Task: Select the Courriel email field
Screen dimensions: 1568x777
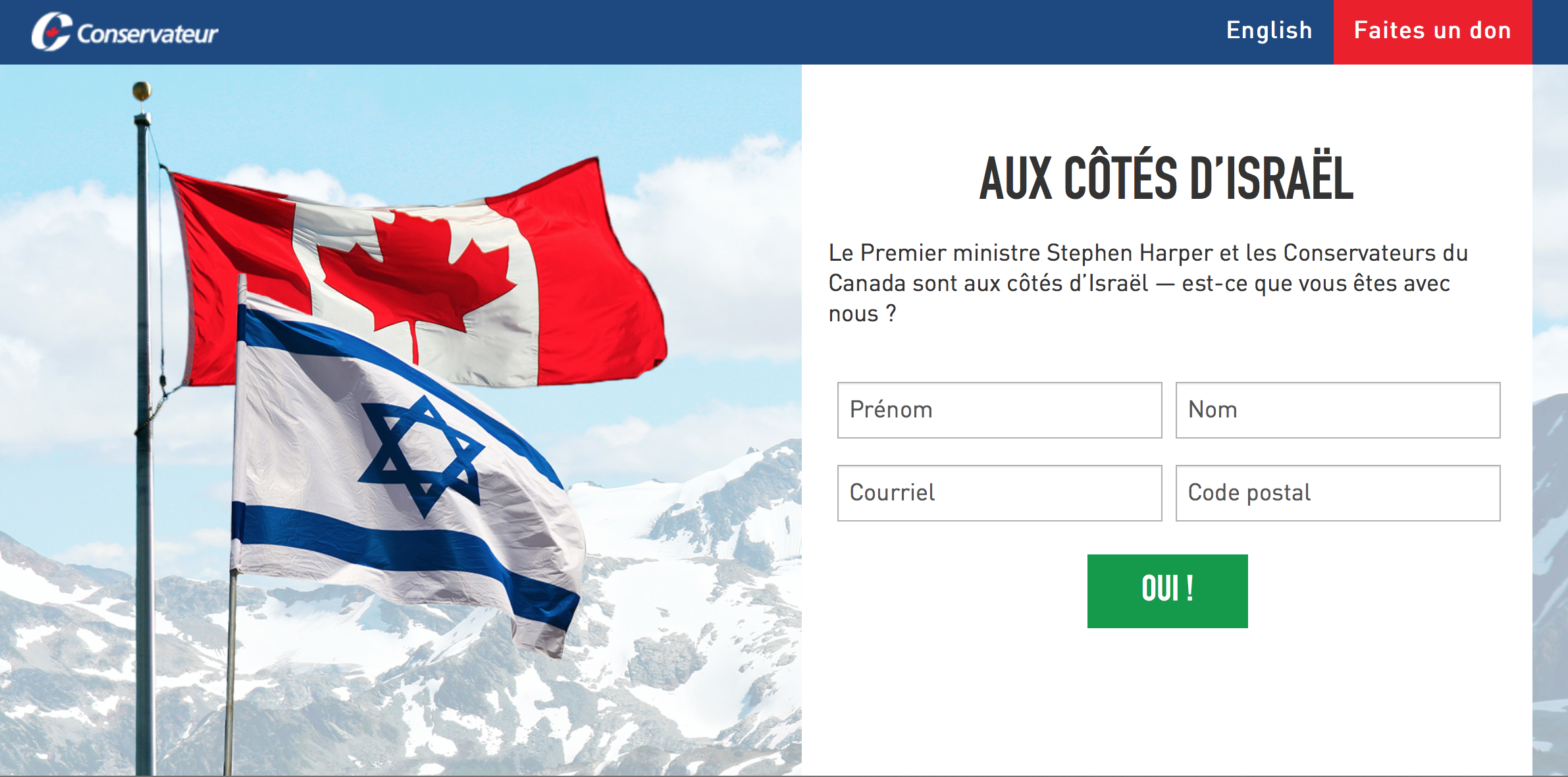Action: point(999,493)
